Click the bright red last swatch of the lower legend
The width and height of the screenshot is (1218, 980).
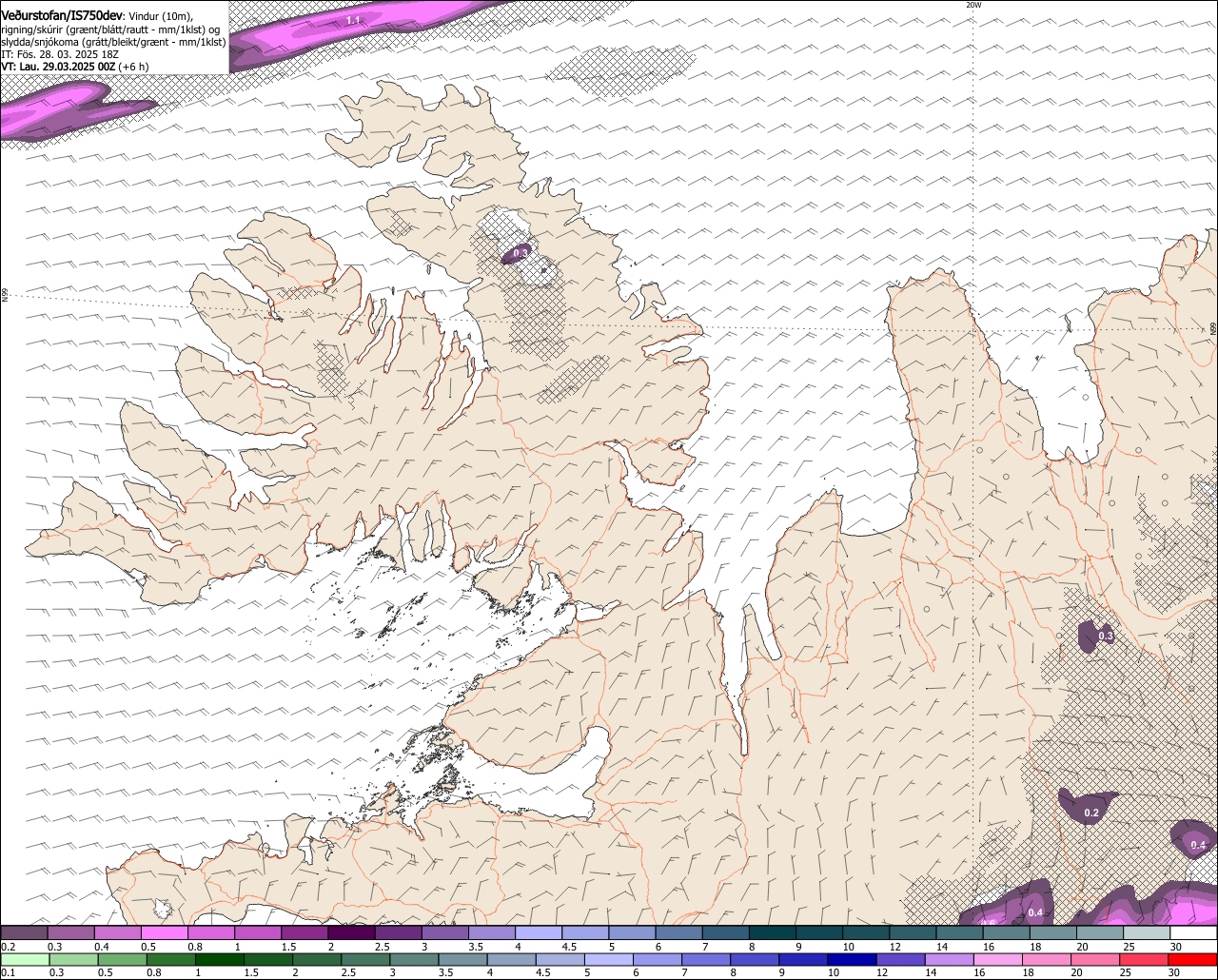tap(1192, 959)
